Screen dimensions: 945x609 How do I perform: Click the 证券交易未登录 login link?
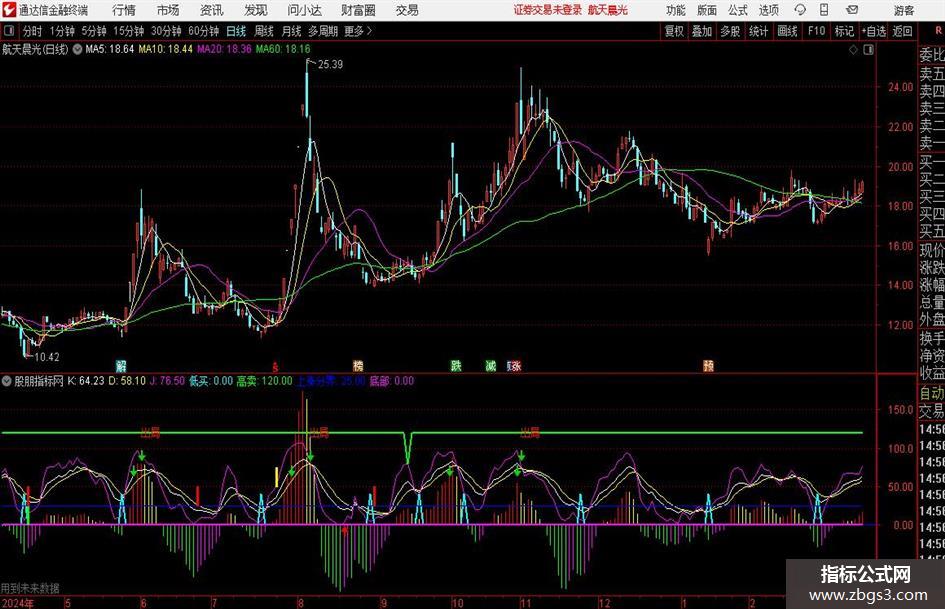(x=548, y=10)
